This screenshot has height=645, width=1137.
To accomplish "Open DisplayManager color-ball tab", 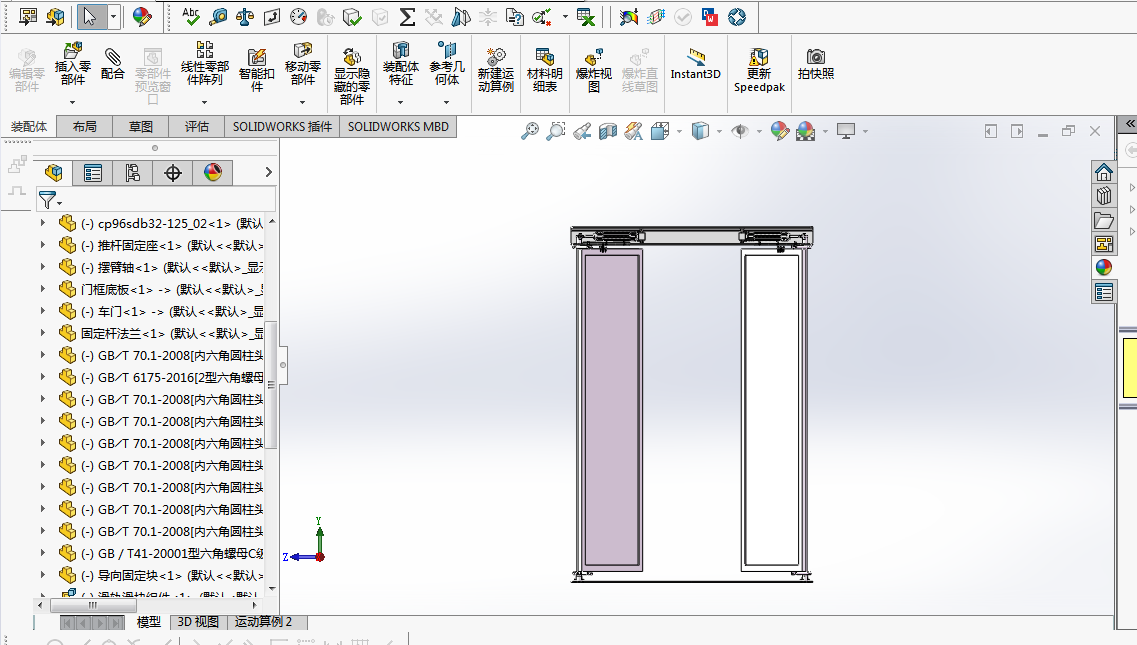I will point(212,173).
